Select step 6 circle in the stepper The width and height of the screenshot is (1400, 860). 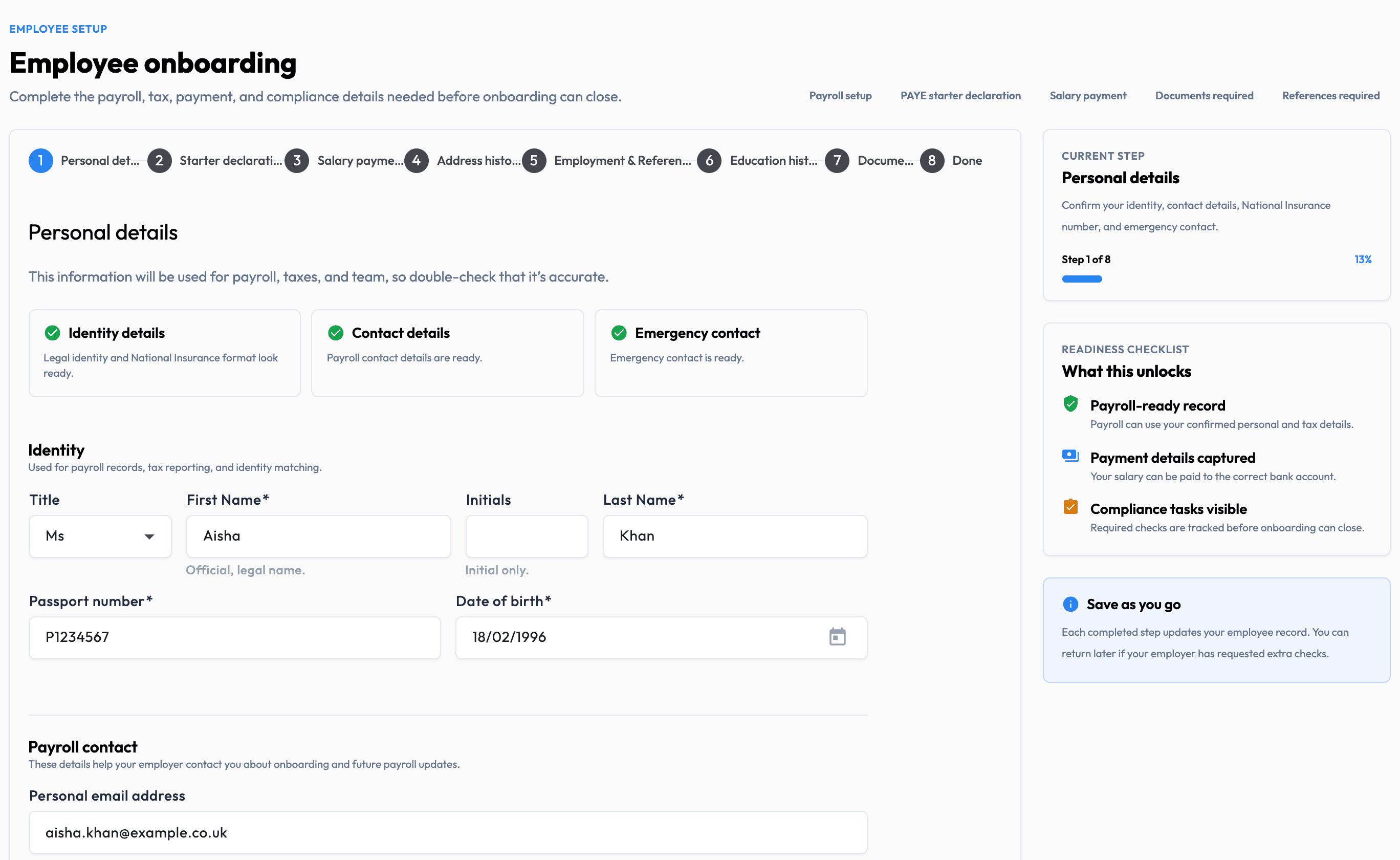pos(709,161)
